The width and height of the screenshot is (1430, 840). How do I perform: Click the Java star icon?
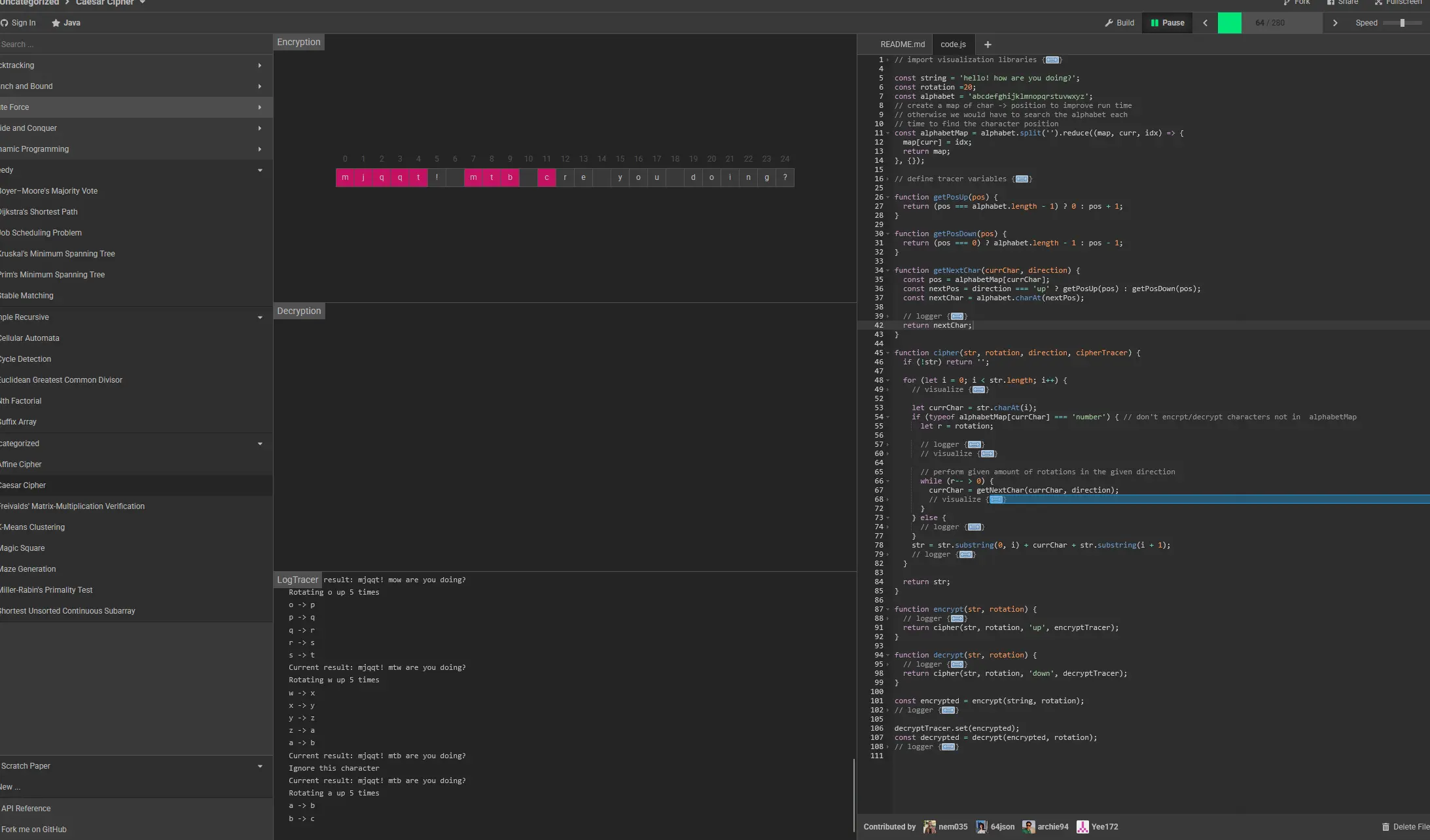coord(56,23)
